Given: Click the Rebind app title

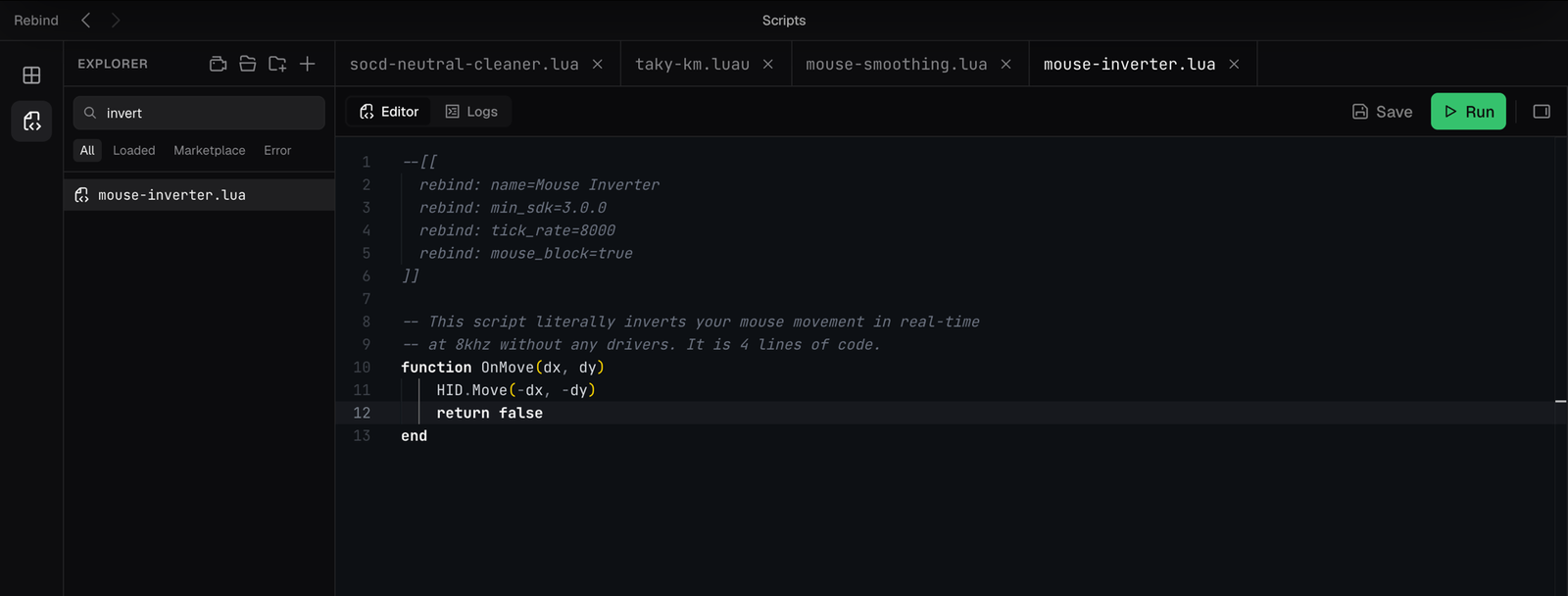Looking at the screenshot, I should coord(36,20).
